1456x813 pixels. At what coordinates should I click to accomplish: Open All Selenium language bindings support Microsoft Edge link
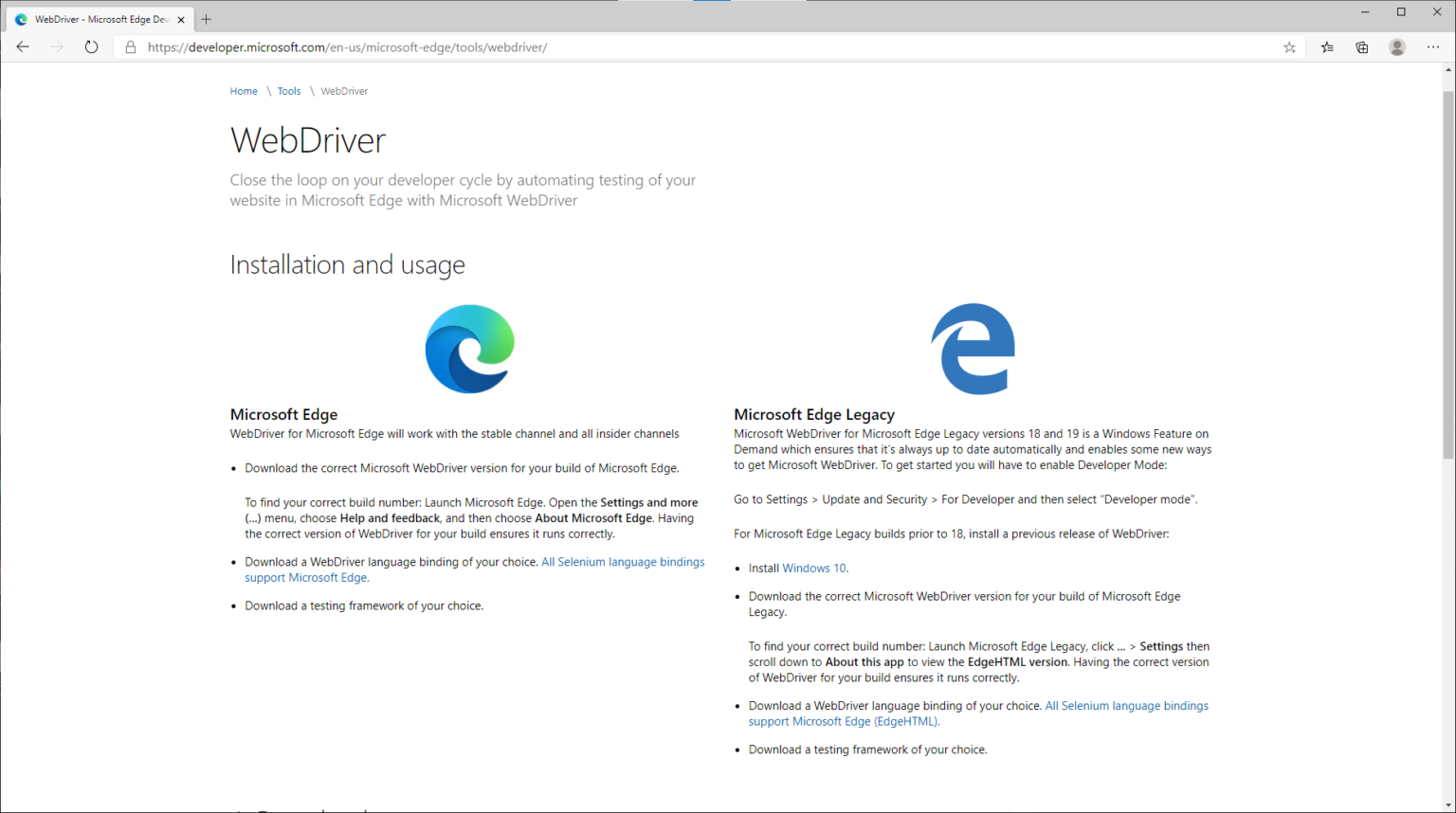(x=622, y=562)
